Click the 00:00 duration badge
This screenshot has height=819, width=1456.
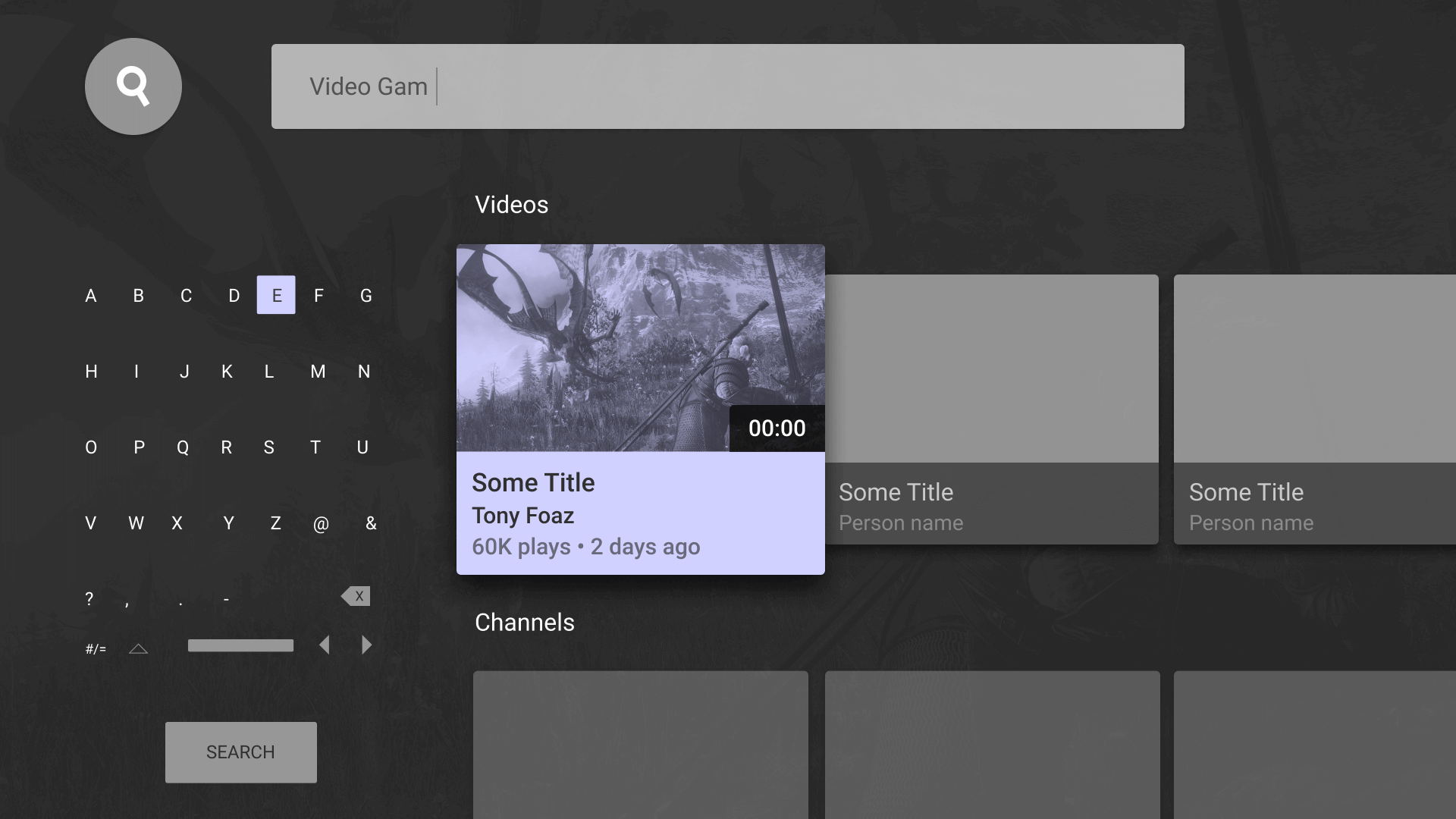click(x=777, y=428)
